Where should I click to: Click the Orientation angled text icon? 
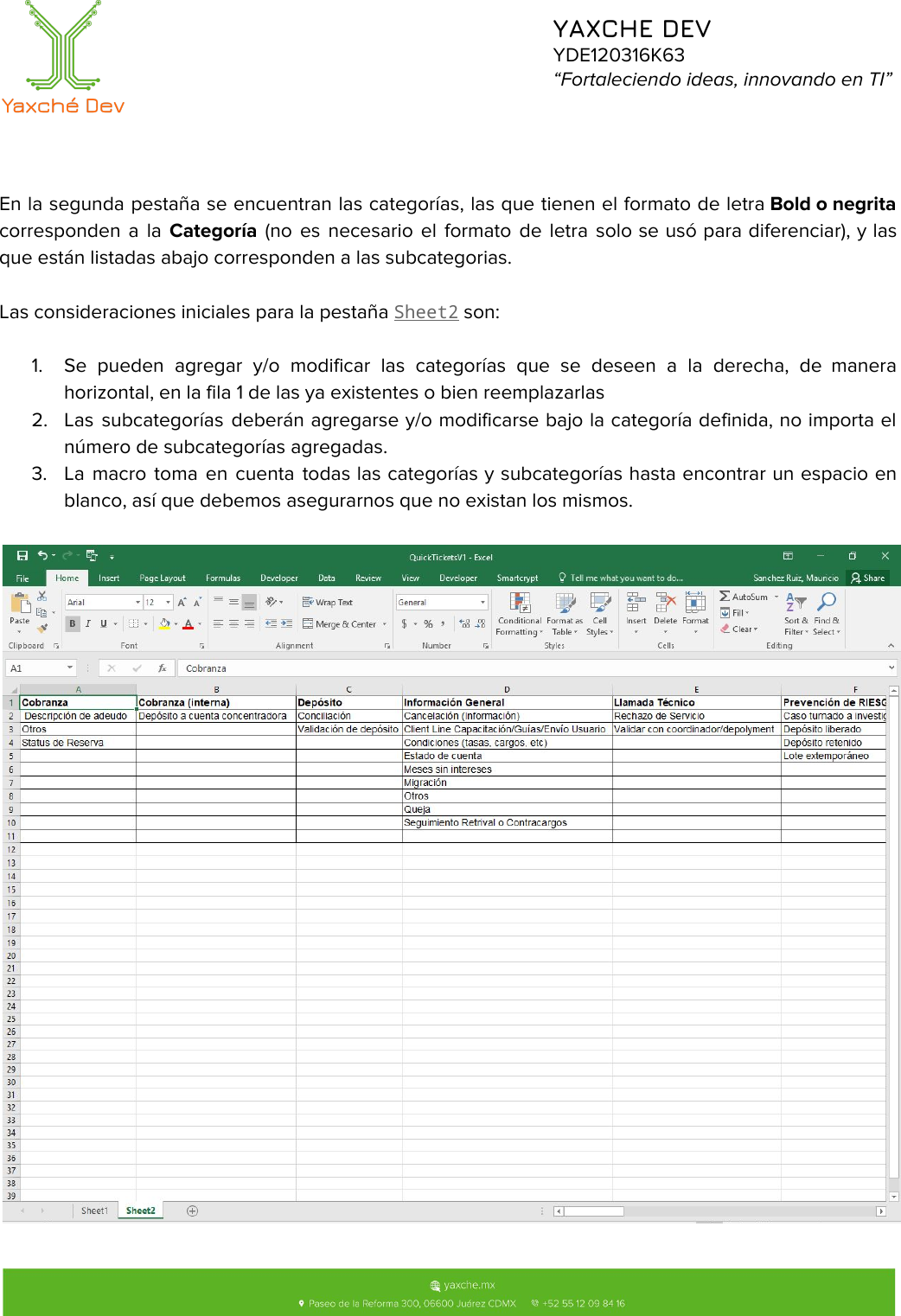pyautogui.click(x=271, y=602)
